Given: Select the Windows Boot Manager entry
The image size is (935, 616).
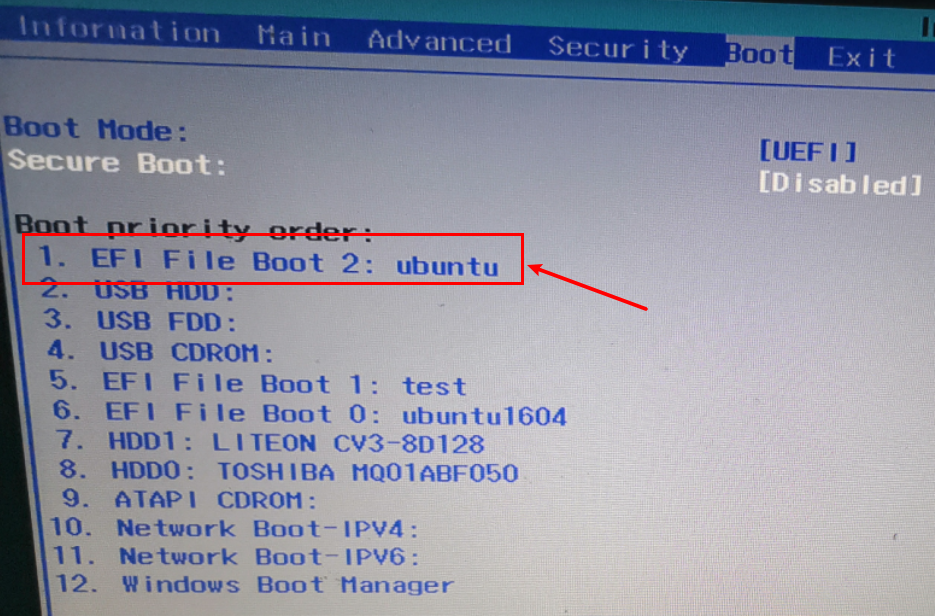Looking at the screenshot, I should tap(255, 584).
